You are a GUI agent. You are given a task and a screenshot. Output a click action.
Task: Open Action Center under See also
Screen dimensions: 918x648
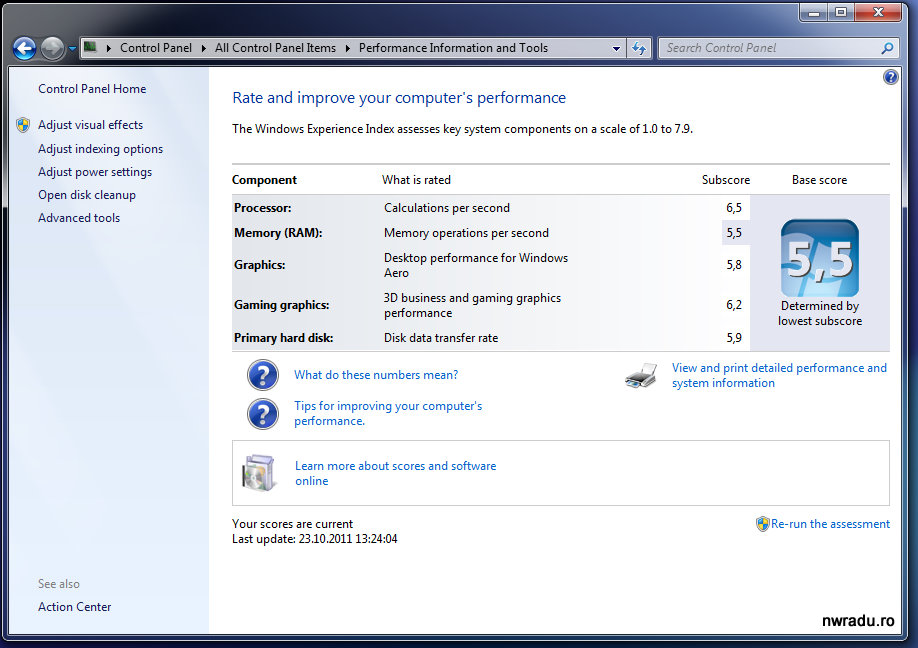74,607
